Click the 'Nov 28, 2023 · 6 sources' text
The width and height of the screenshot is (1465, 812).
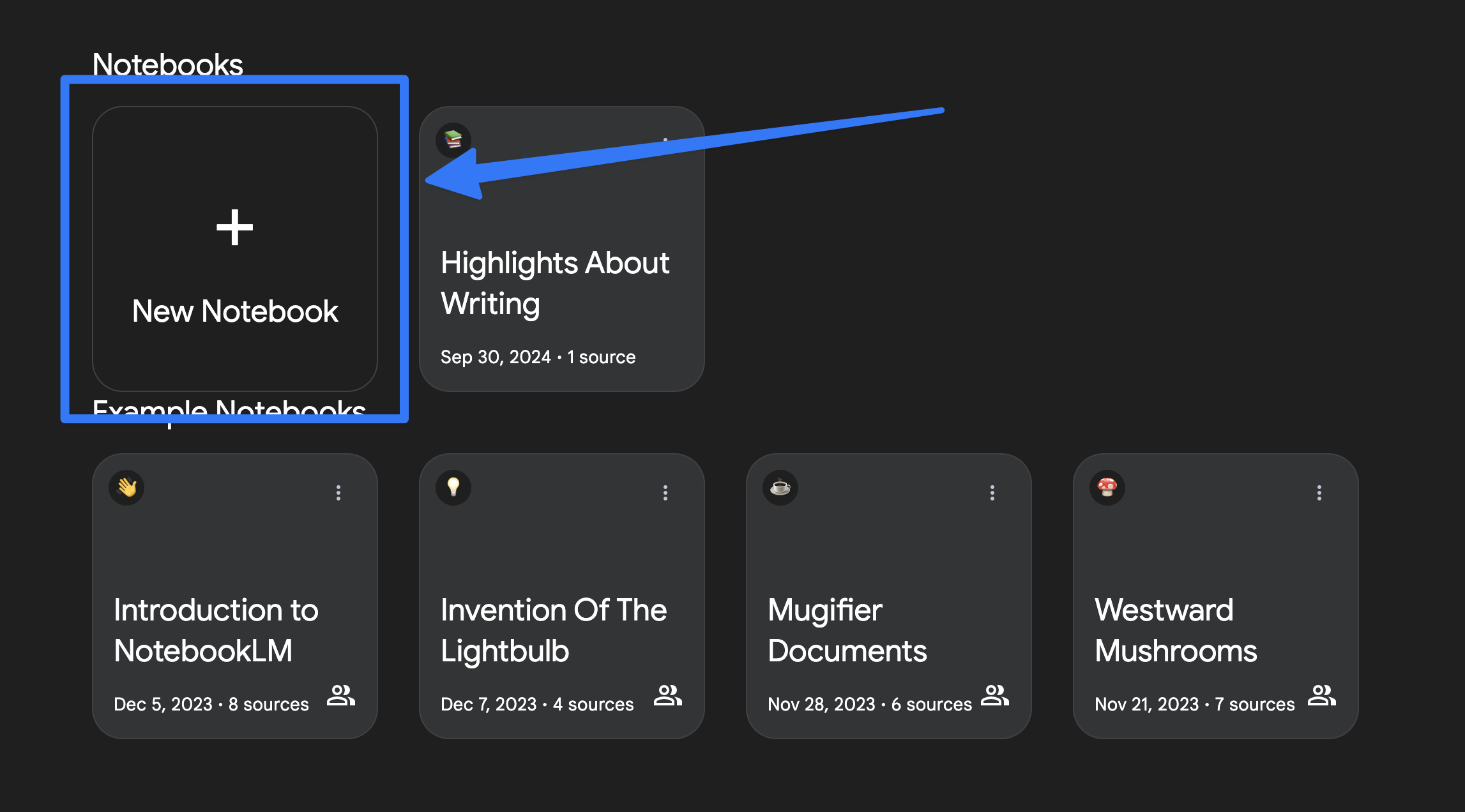tap(870, 704)
